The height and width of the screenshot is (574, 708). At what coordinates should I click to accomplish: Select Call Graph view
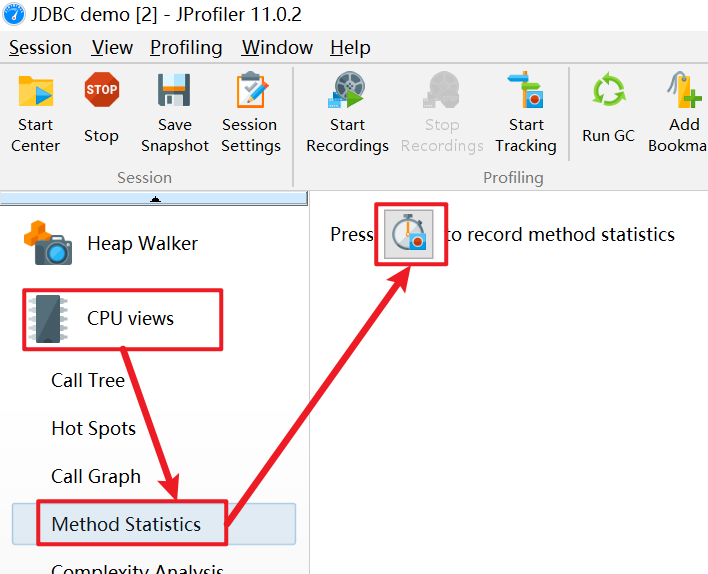tap(96, 476)
